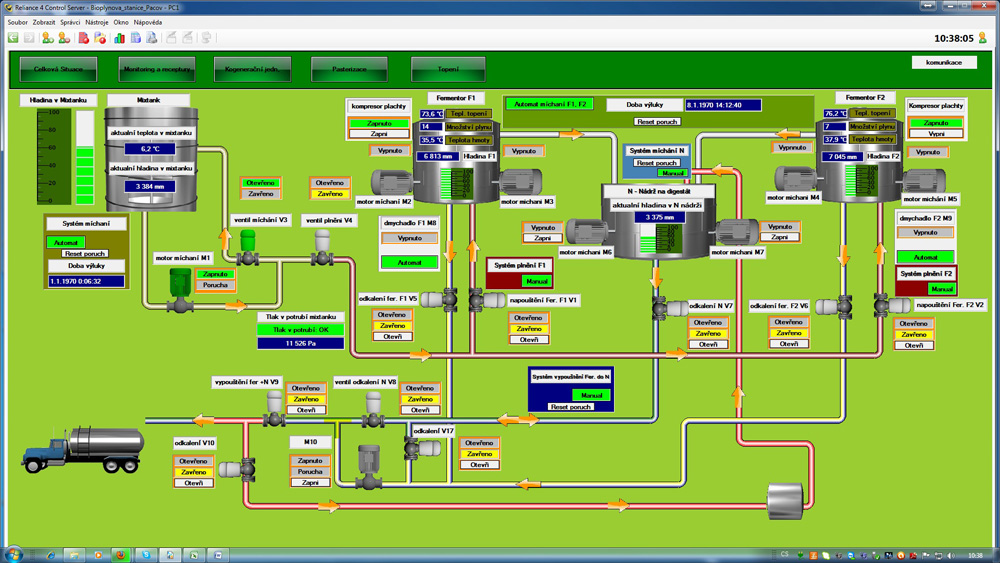Open the Soubor menu
Image resolution: width=1000 pixels, height=563 pixels.
tap(17, 22)
